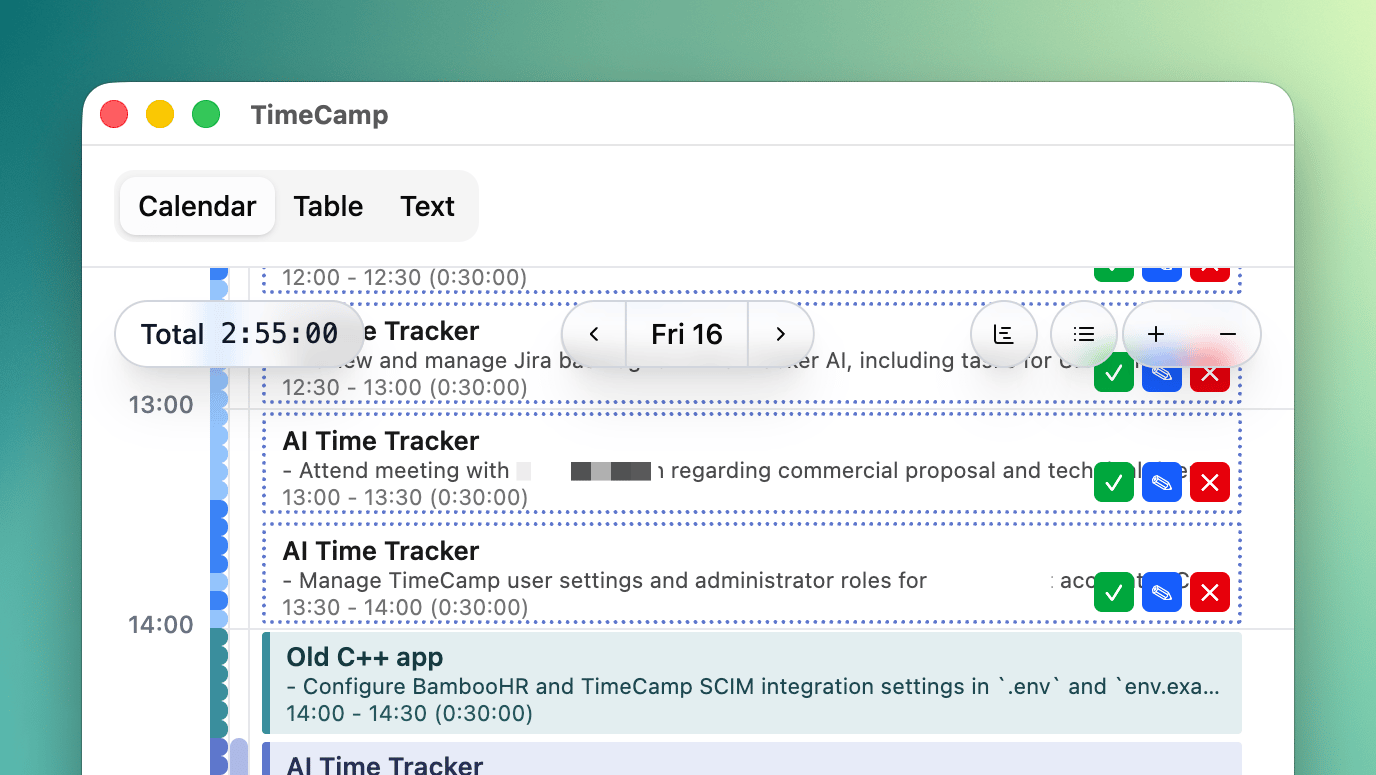Image resolution: width=1376 pixels, height=775 pixels.
Task: Click '12:00 - 12:30 (0:30:00)' text
Action: point(405,277)
